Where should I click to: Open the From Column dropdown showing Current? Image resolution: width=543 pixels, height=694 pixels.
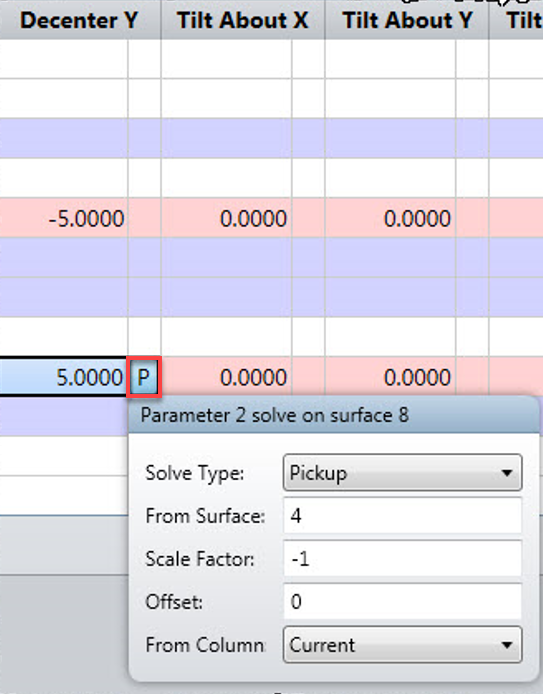(x=402, y=644)
